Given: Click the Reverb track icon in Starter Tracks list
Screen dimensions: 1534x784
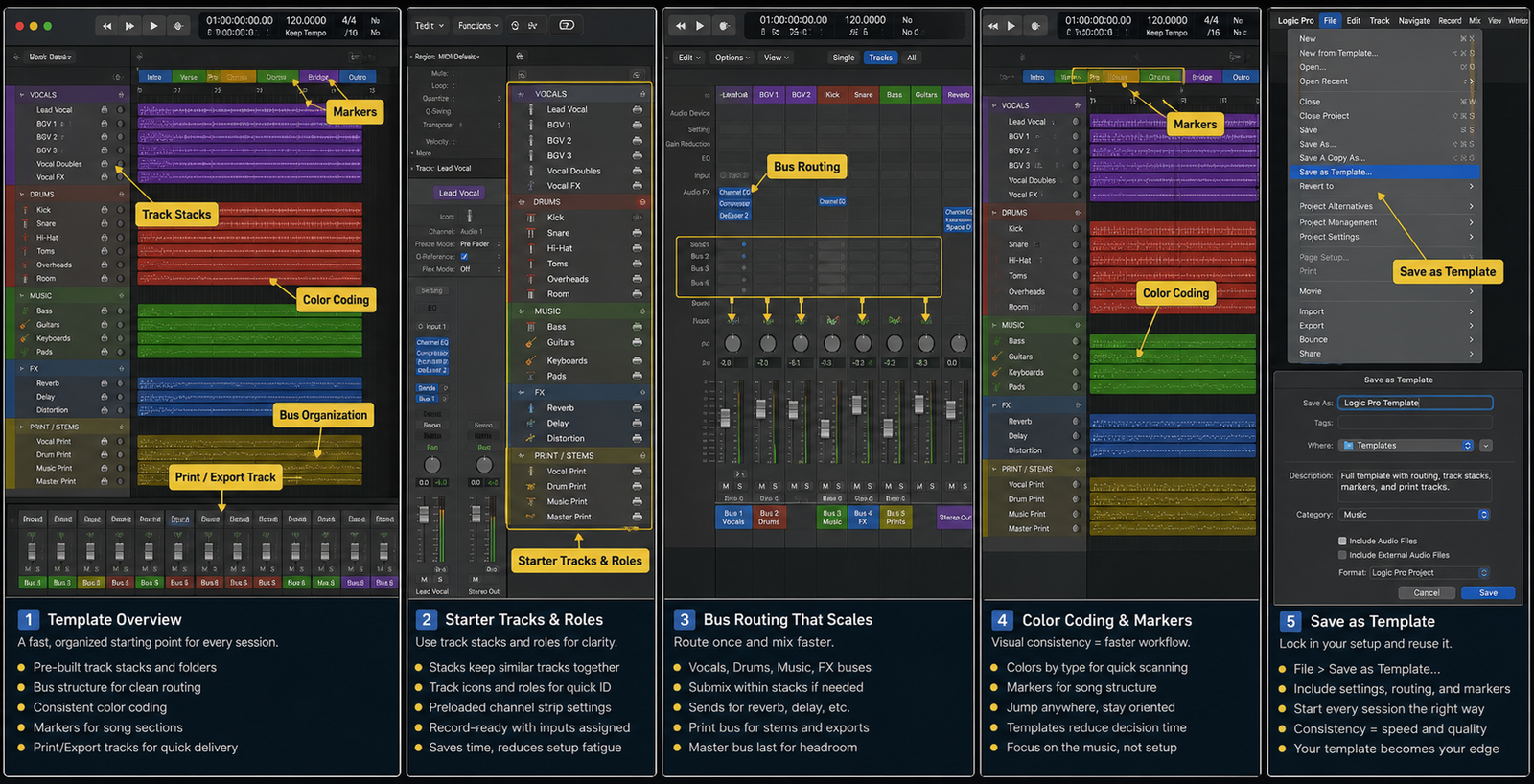Looking at the screenshot, I should [531, 407].
